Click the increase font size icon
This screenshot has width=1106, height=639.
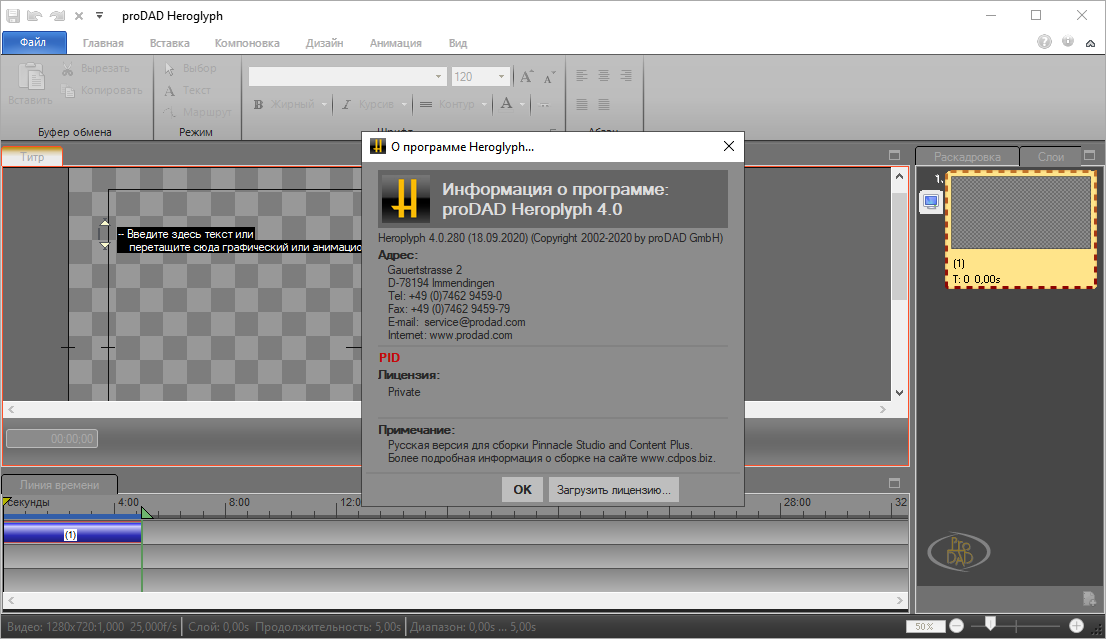tap(526, 76)
